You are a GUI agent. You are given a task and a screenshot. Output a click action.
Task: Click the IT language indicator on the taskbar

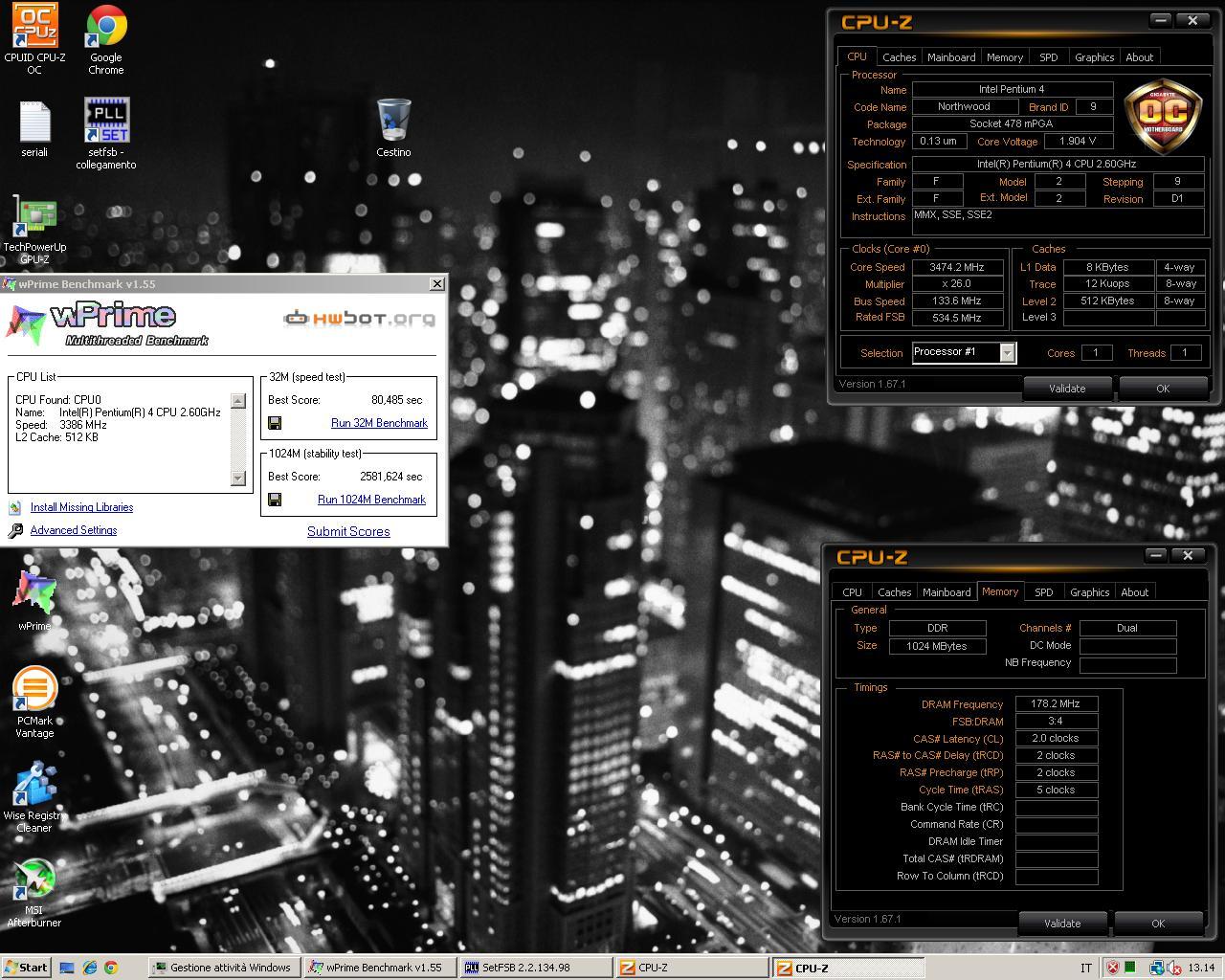click(x=1085, y=968)
